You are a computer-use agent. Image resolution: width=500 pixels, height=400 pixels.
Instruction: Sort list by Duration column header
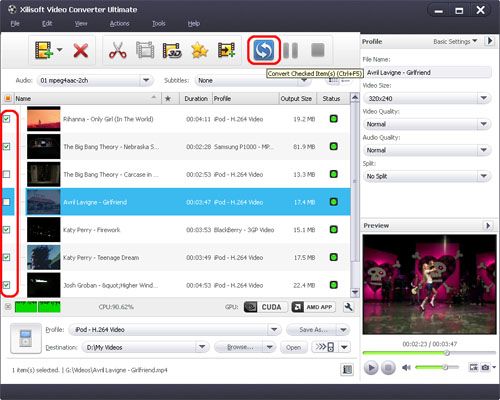(x=196, y=99)
